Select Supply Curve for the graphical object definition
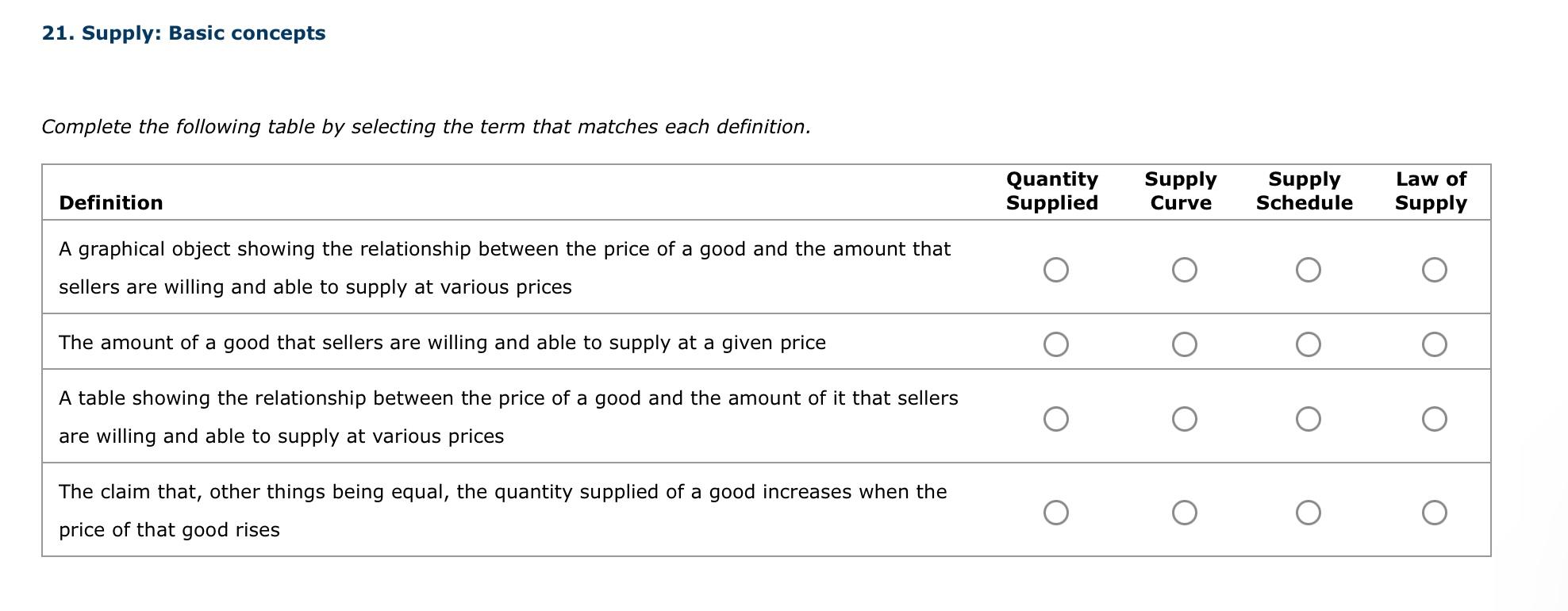The image size is (1568, 611). (1183, 270)
